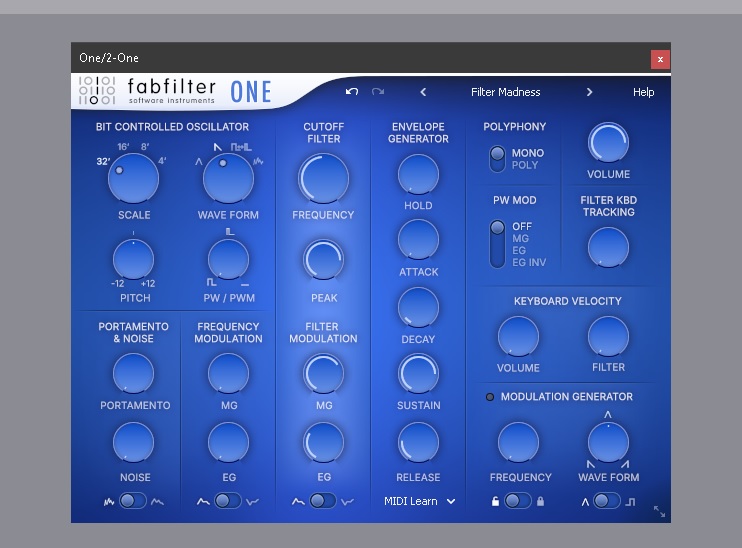
Task: Go to next preset arrow
Action: click(x=589, y=92)
